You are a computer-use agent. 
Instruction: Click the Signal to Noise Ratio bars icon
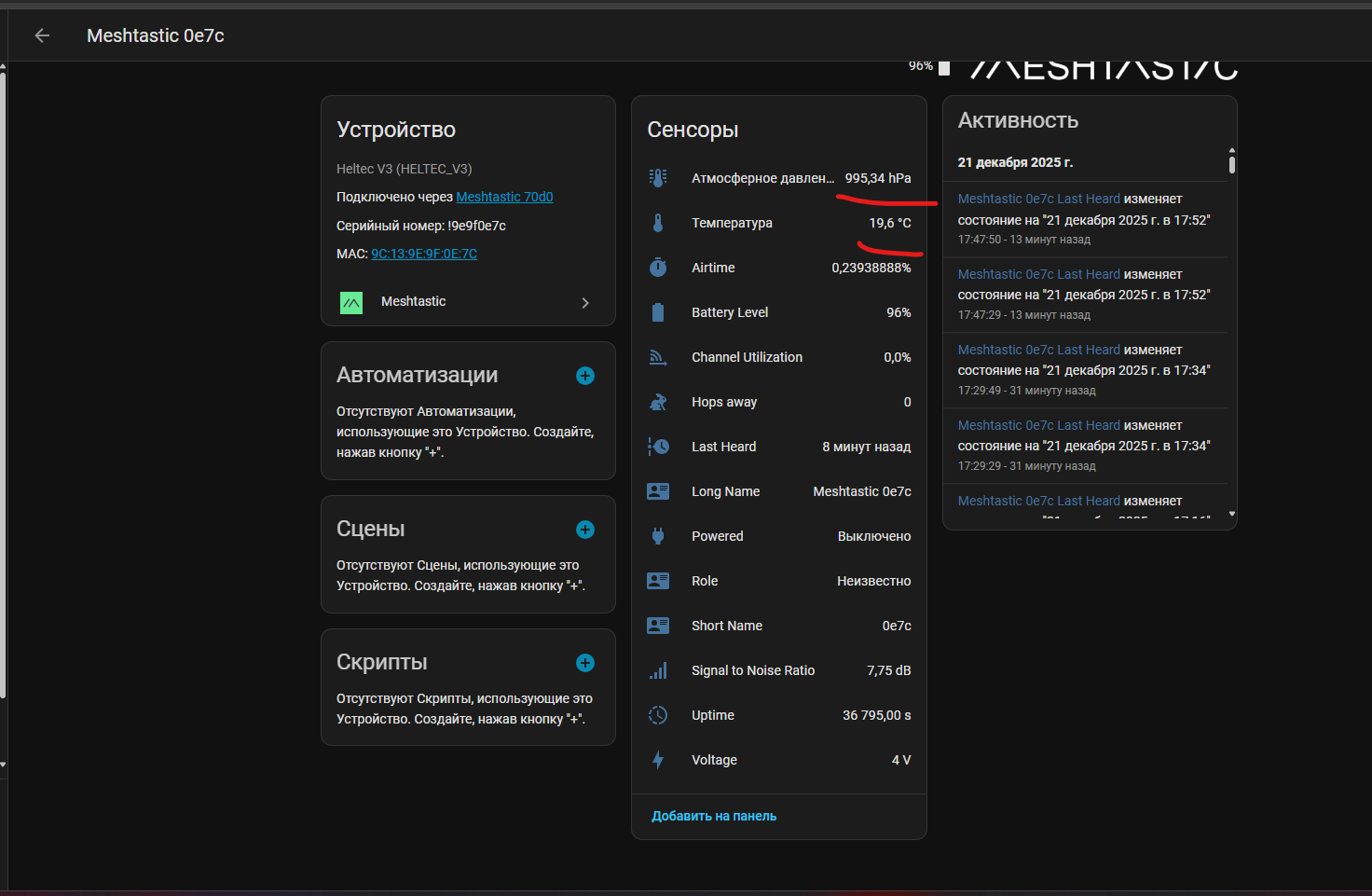tap(658, 670)
